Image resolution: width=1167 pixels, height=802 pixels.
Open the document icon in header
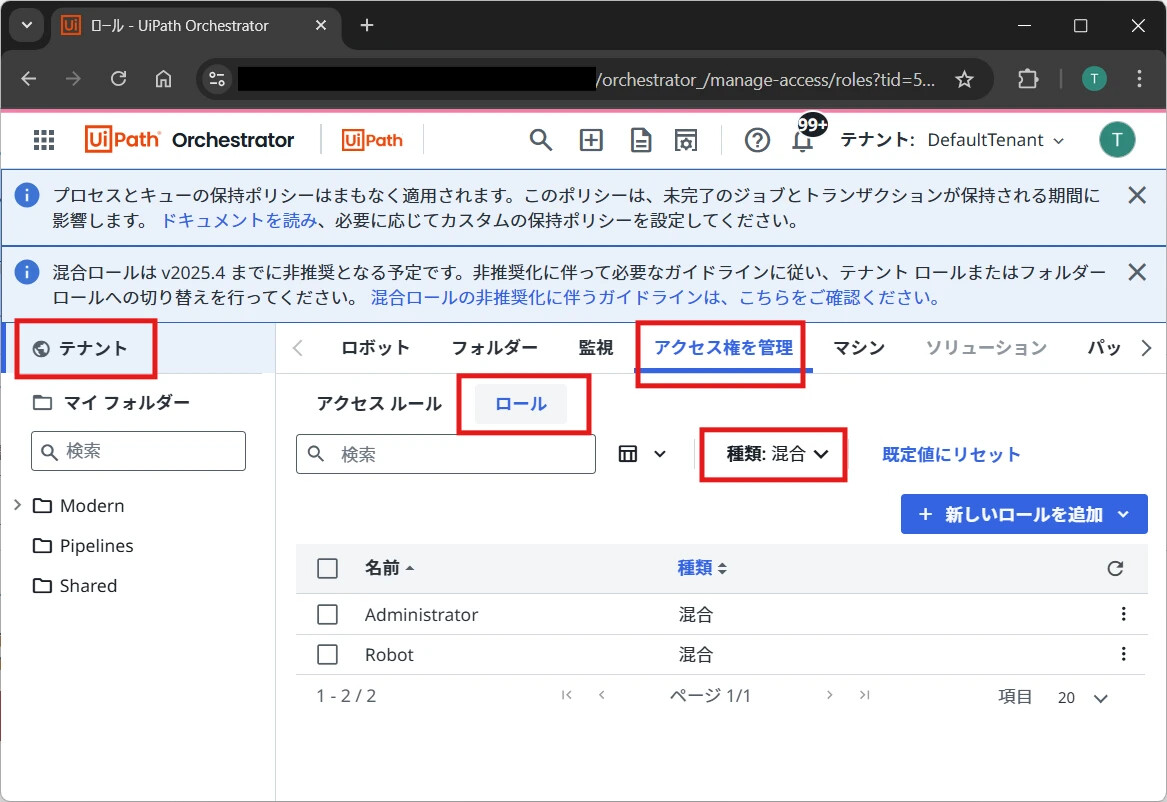tap(641, 140)
